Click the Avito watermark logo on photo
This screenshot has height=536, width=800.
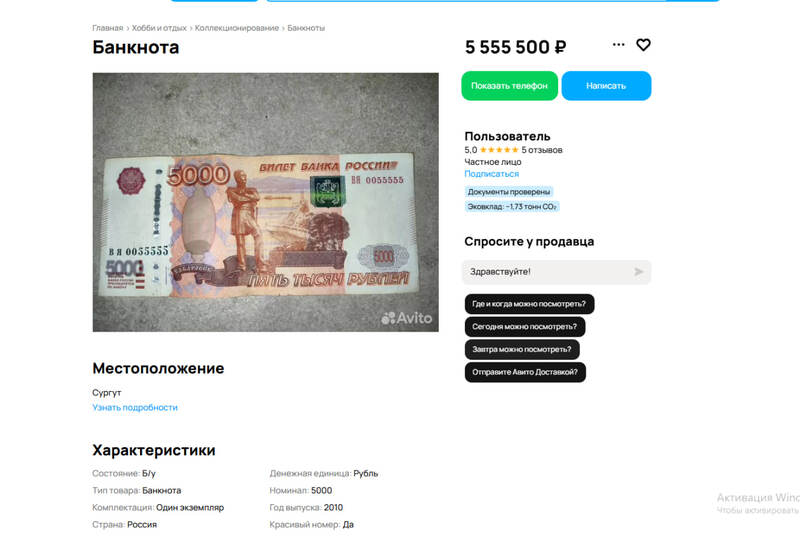(x=407, y=318)
